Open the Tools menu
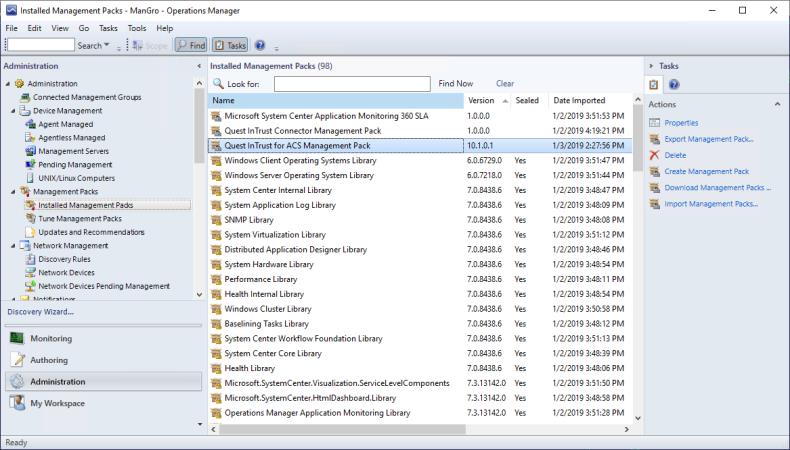This screenshot has height=450, width=790. (x=137, y=28)
